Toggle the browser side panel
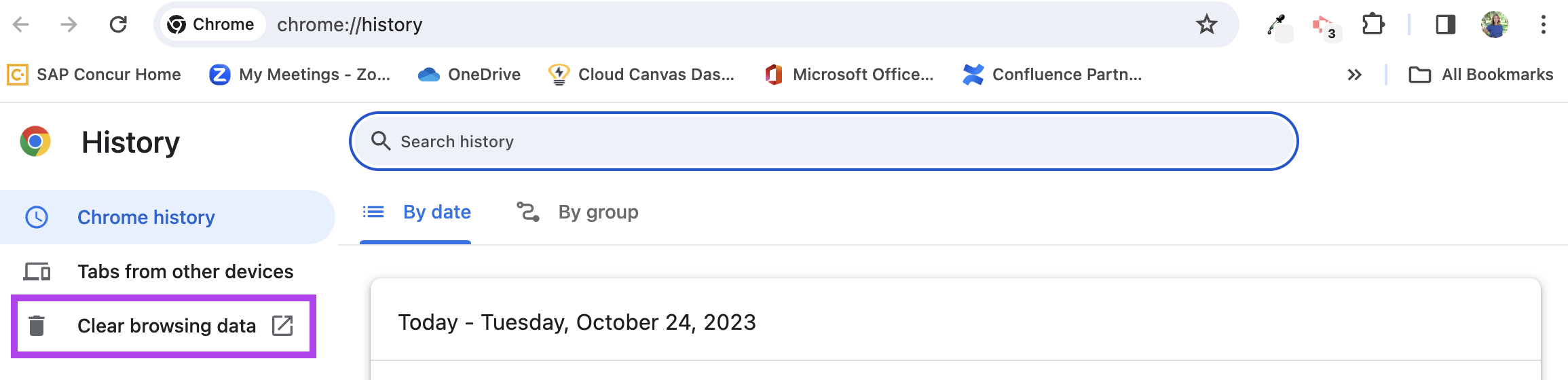The width and height of the screenshot is (1568, 380). 1445,25
